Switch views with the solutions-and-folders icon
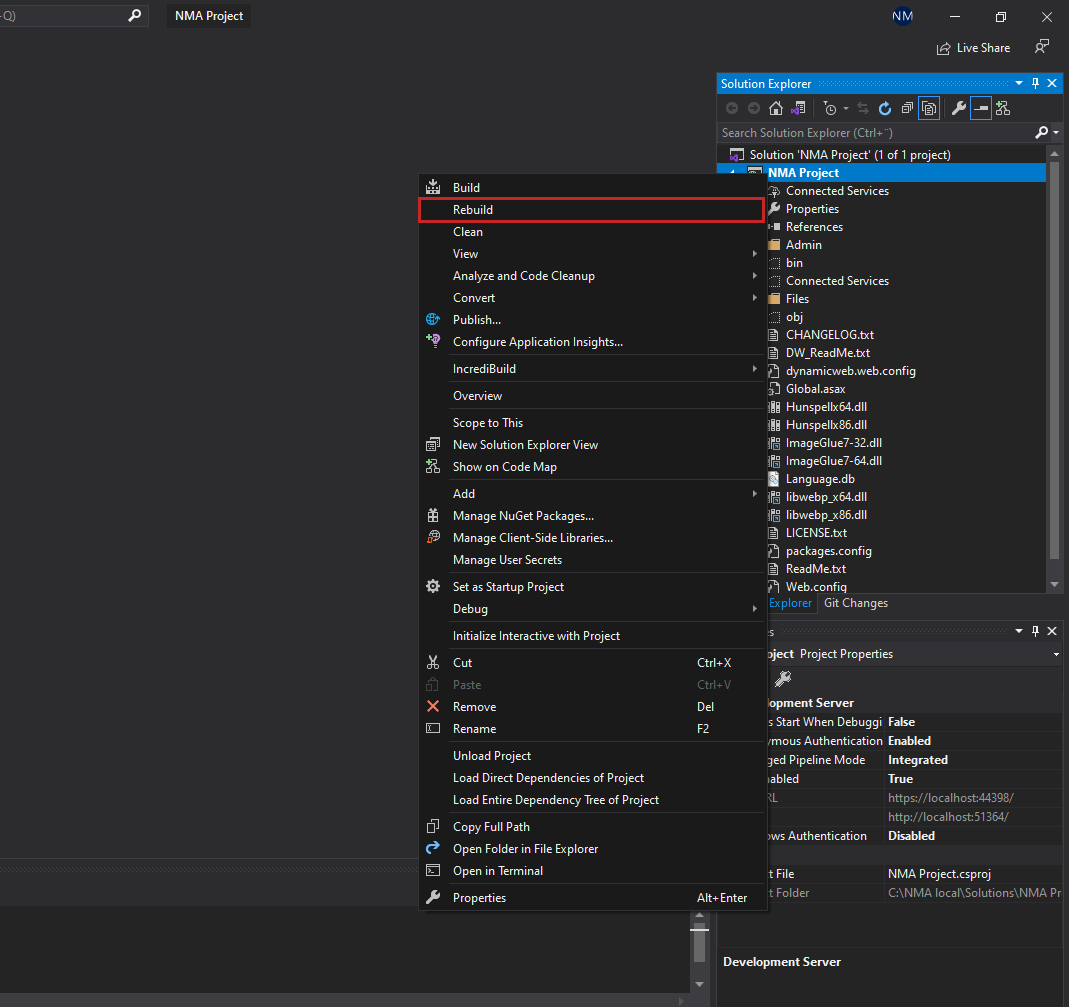Image resolution: width=1069 pixels, height=1007 pixels. pos(798,108)
